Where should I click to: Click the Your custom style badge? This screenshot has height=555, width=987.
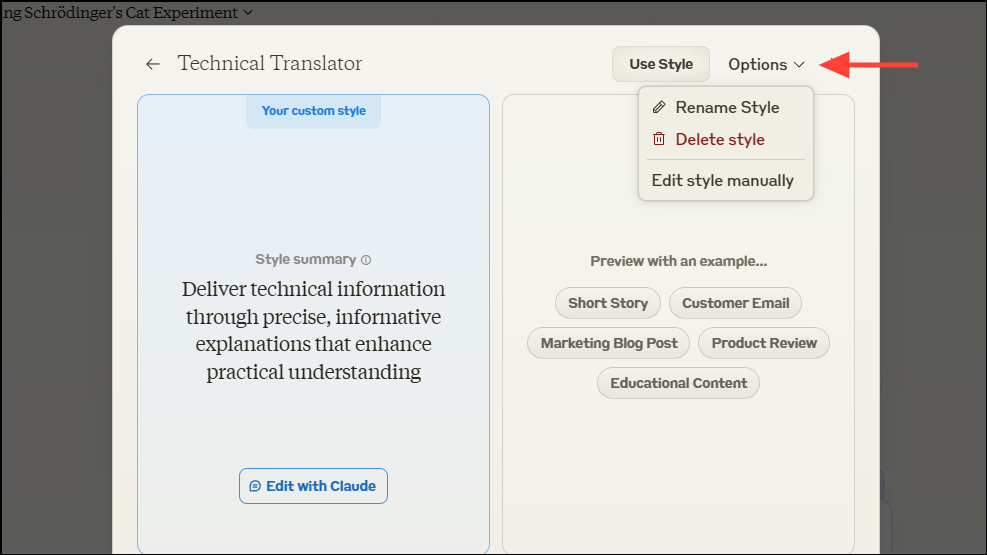coord(314,111)
